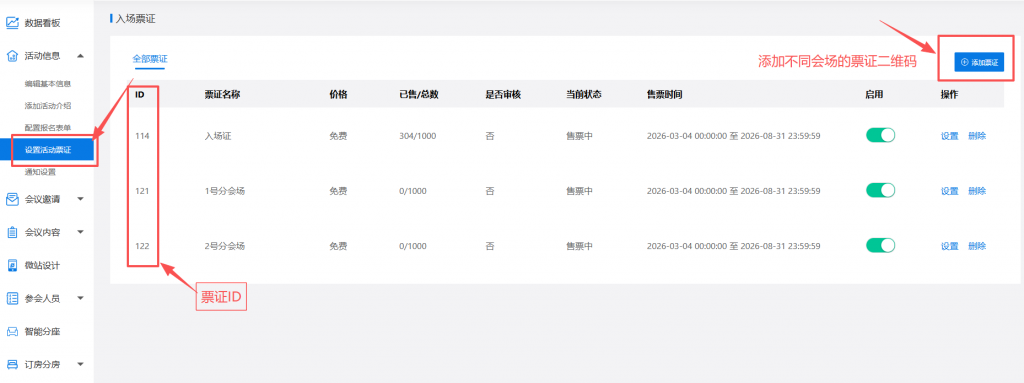This screenshot has height=383, width=1024.
Task: Open the 微站设计 menu label
Action: pos(42,265)
